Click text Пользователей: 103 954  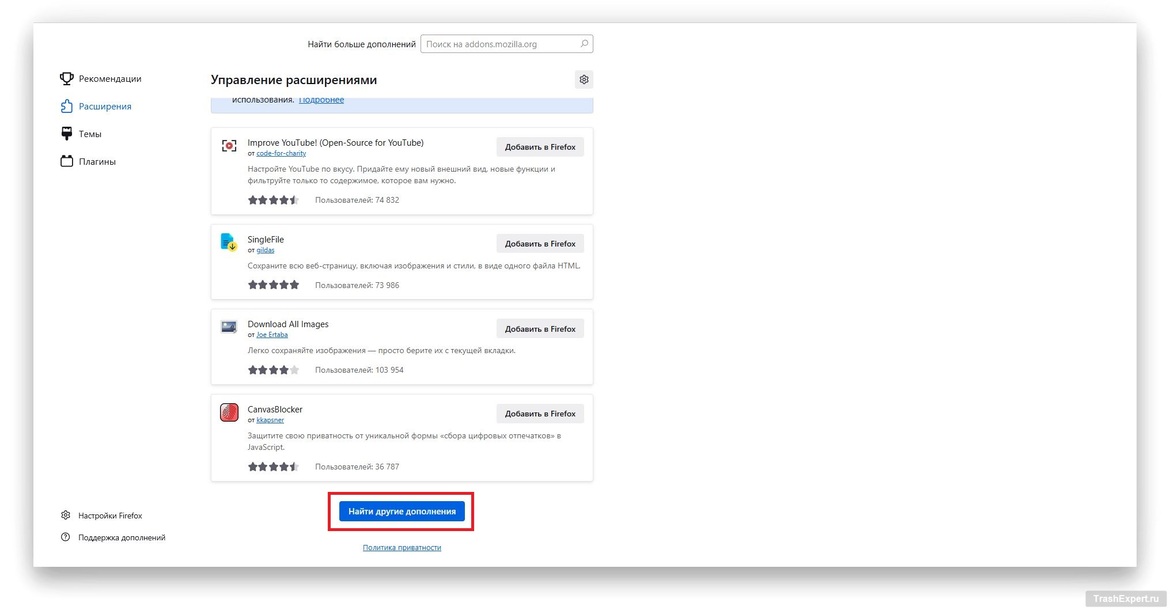359,370
